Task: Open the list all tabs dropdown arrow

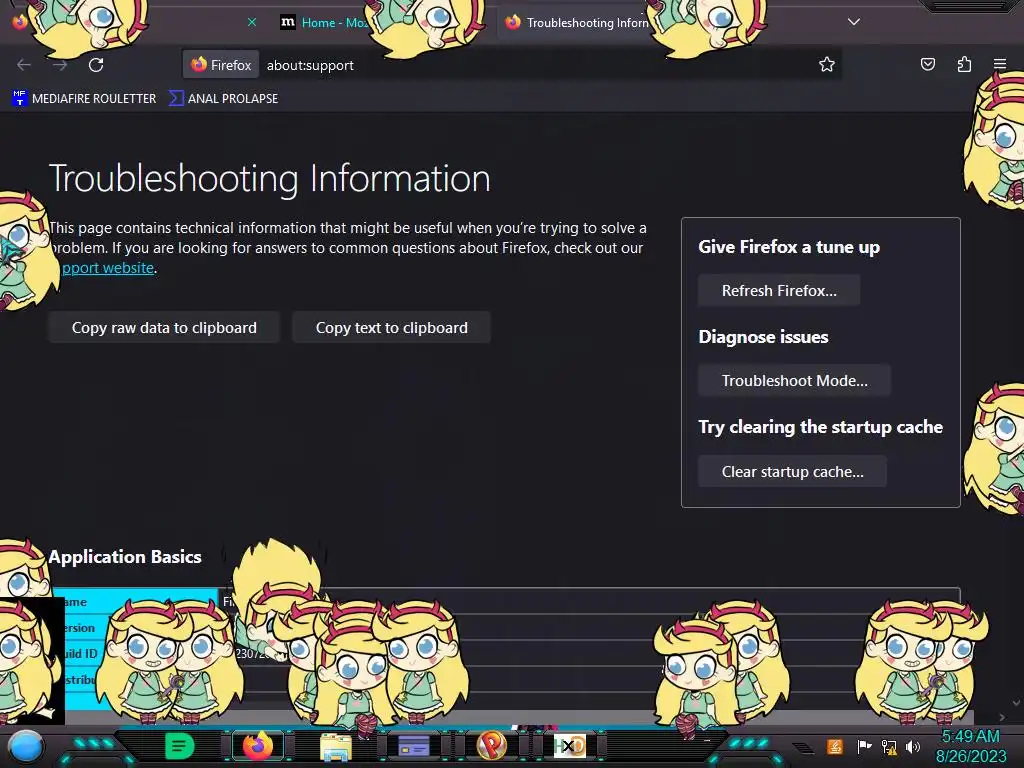Action: [854, 22]
